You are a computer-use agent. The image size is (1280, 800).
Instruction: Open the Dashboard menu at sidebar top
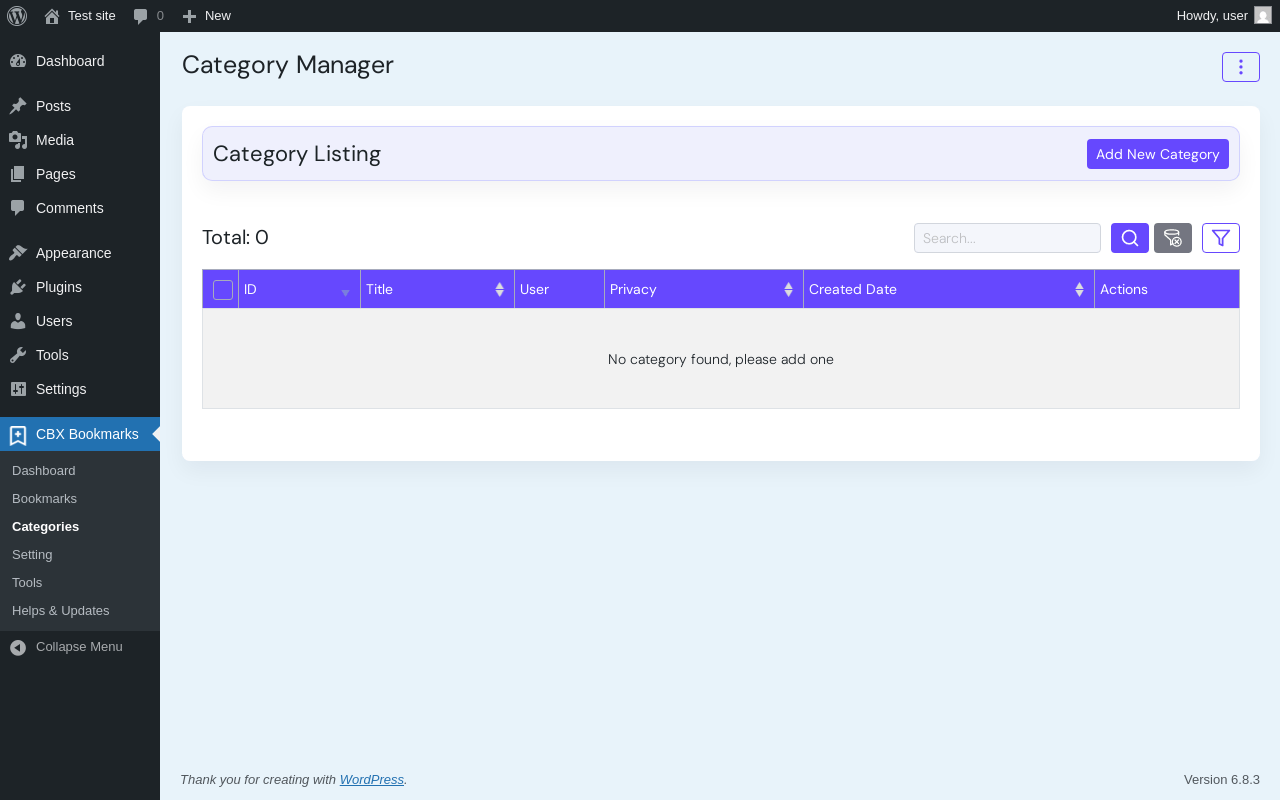80,61
